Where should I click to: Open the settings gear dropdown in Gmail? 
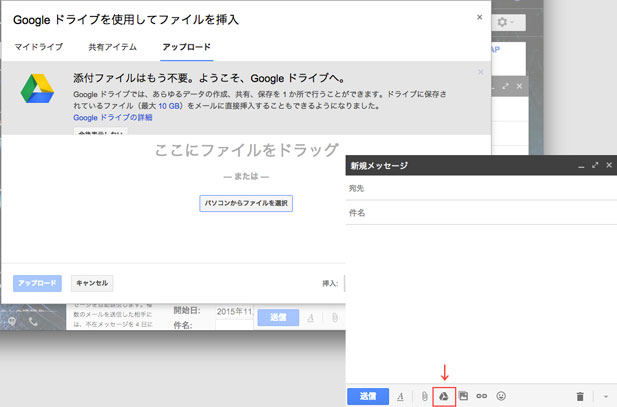(506, 22)
